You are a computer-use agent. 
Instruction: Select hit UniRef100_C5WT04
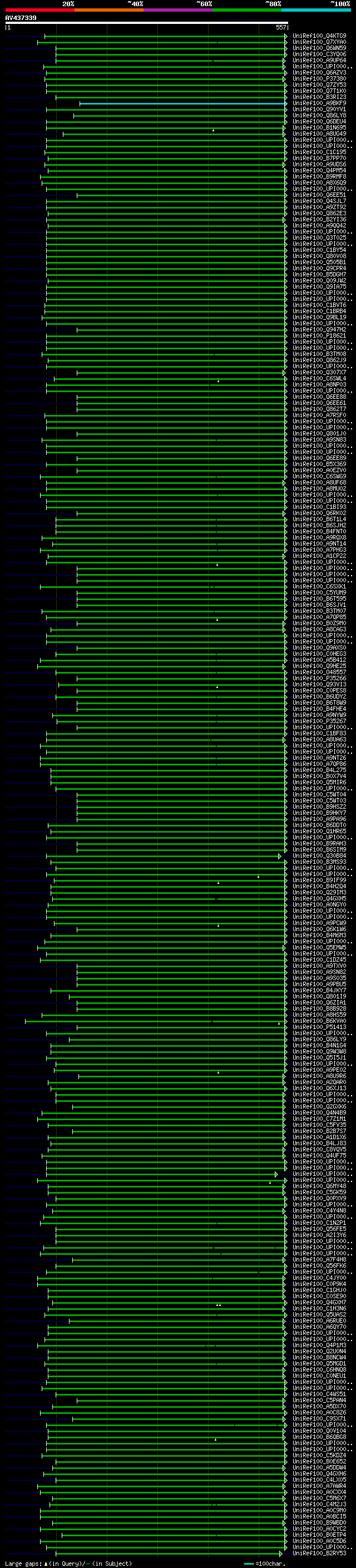(x=319, y=794)
